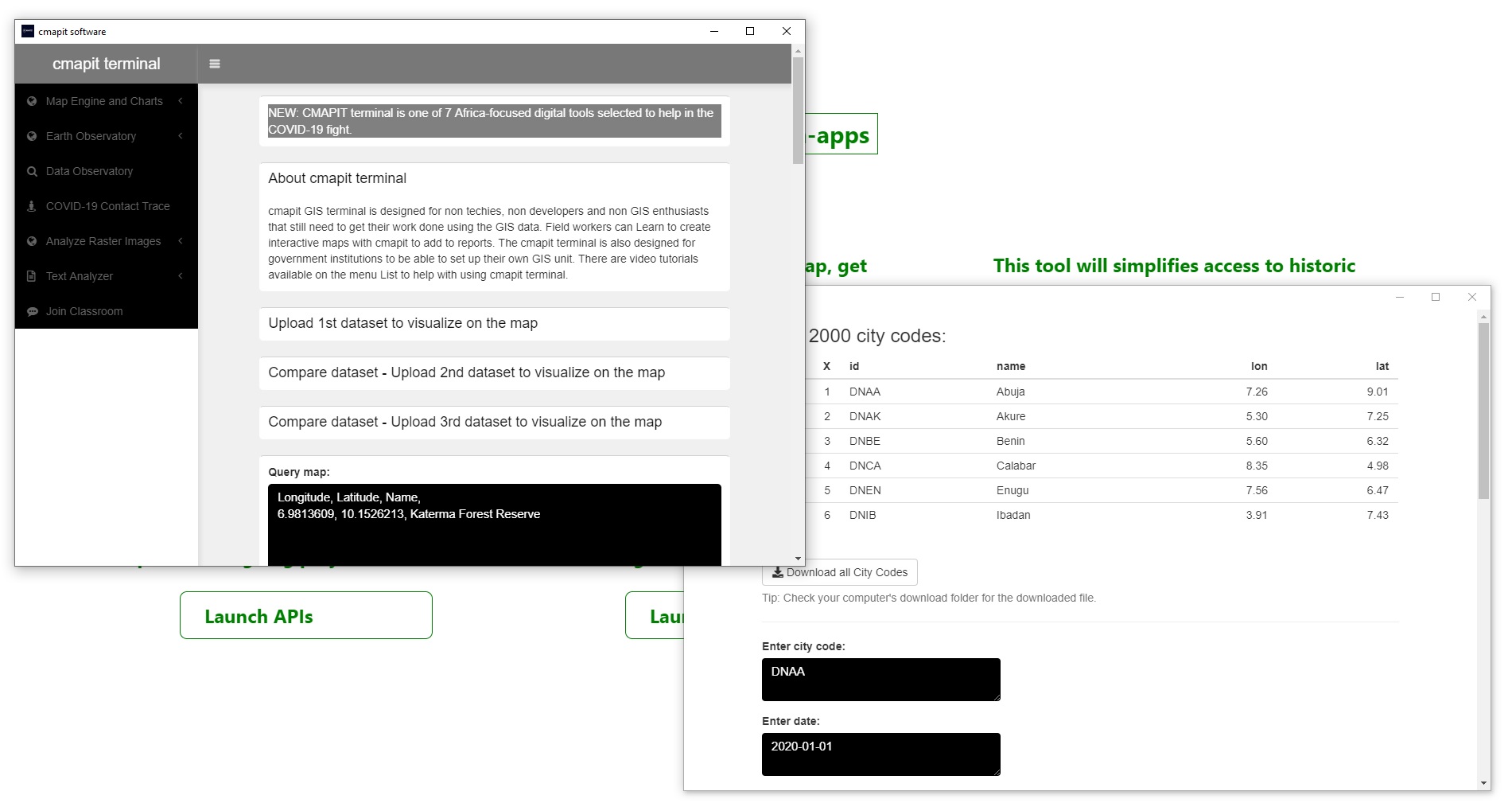This screenshot has height=803, width=1512.
Task: Click the globe icon beside Map Engine and Charts
Action: pos(32,101)
